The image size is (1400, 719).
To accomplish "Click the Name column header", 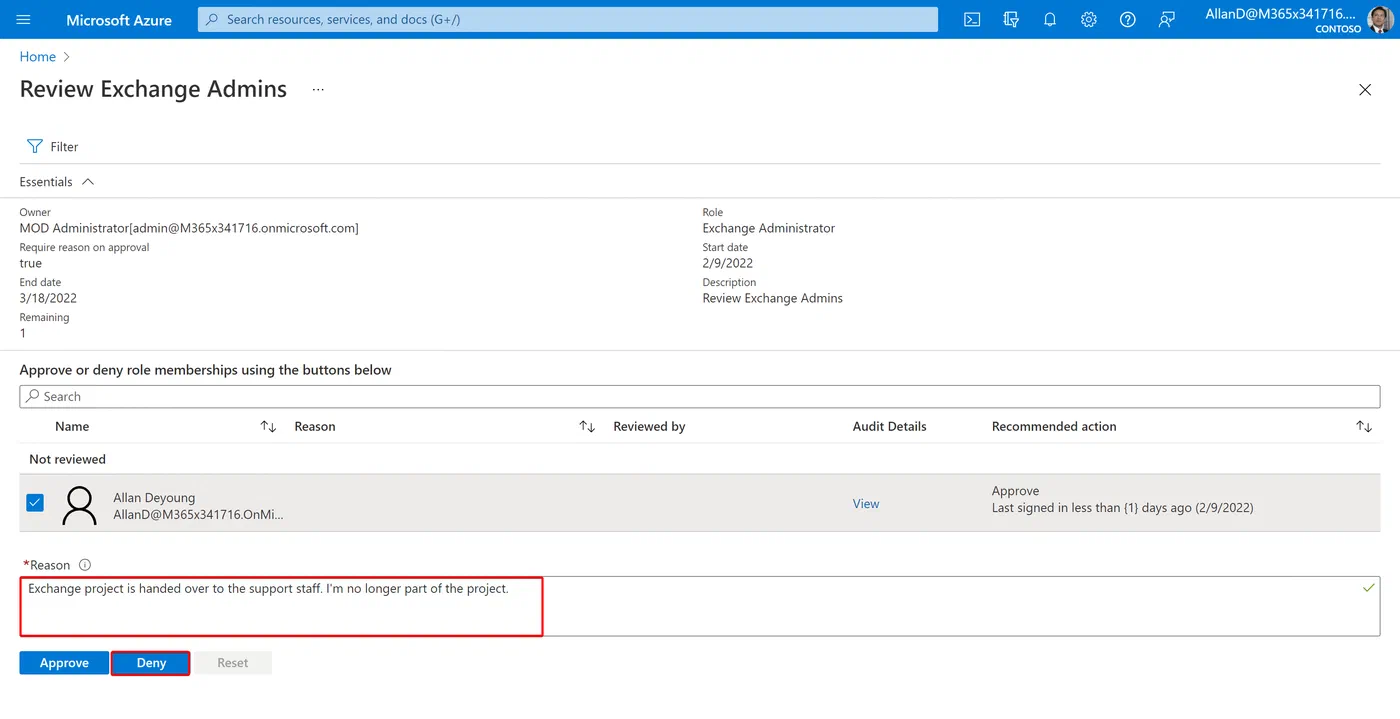I will (x=72, y=426).
